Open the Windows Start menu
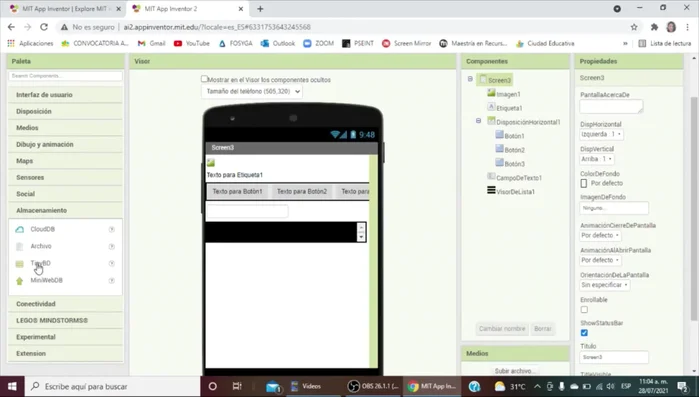699x397 pixels. click(x=12, y=386)
